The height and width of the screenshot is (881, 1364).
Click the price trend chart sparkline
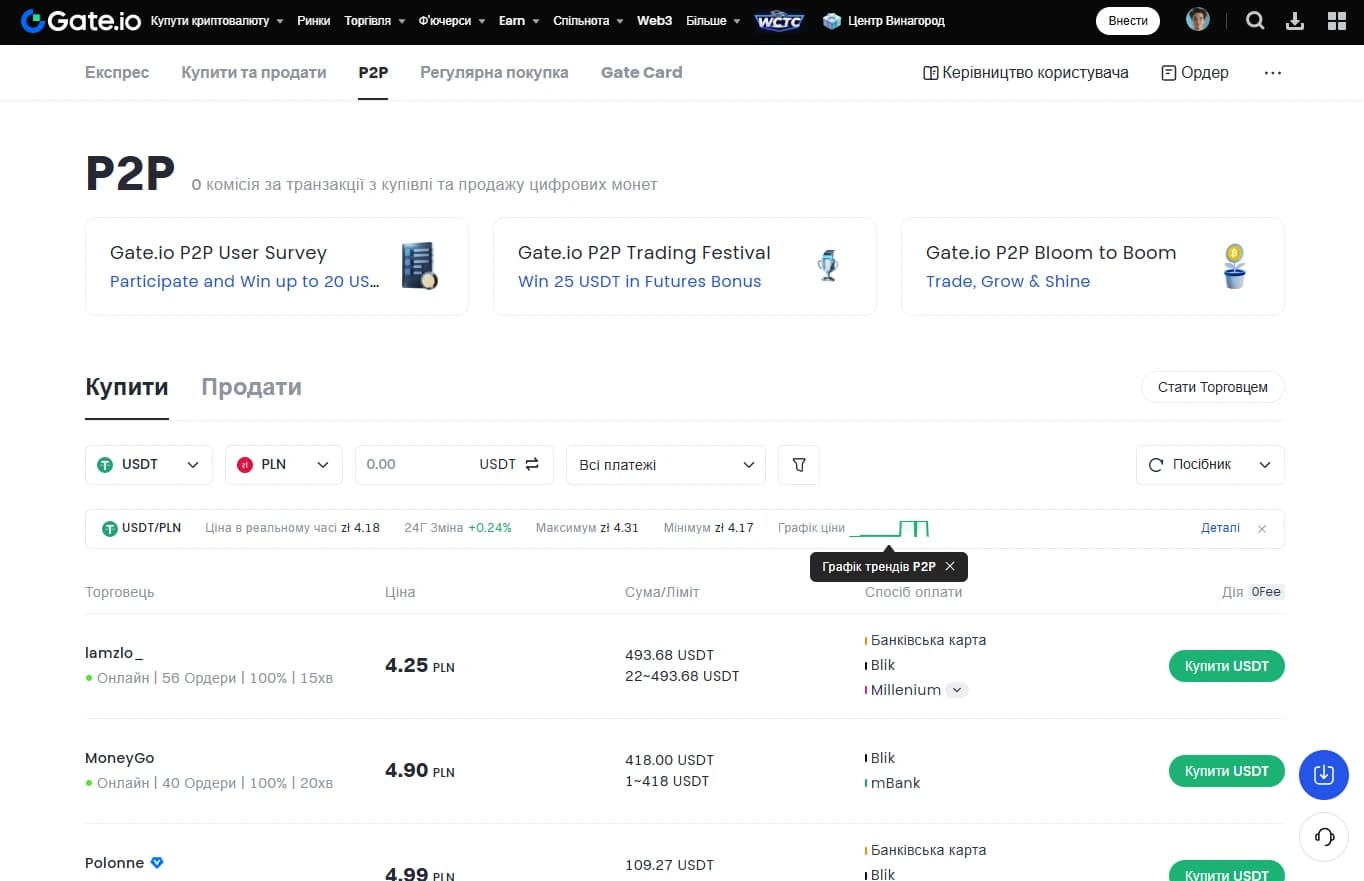(889, 528)
